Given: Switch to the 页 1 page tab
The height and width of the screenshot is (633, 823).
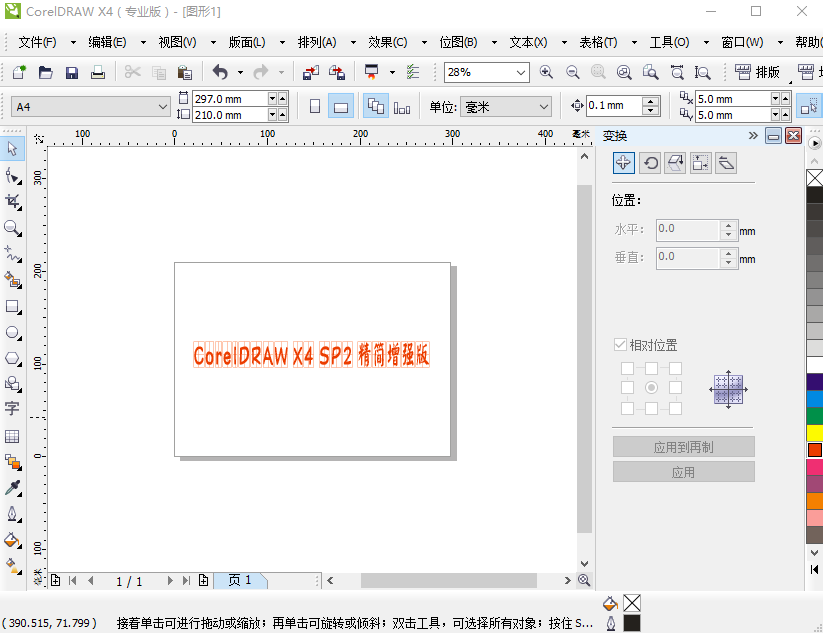Looking at the screenshot, I should tap(240, 580).
